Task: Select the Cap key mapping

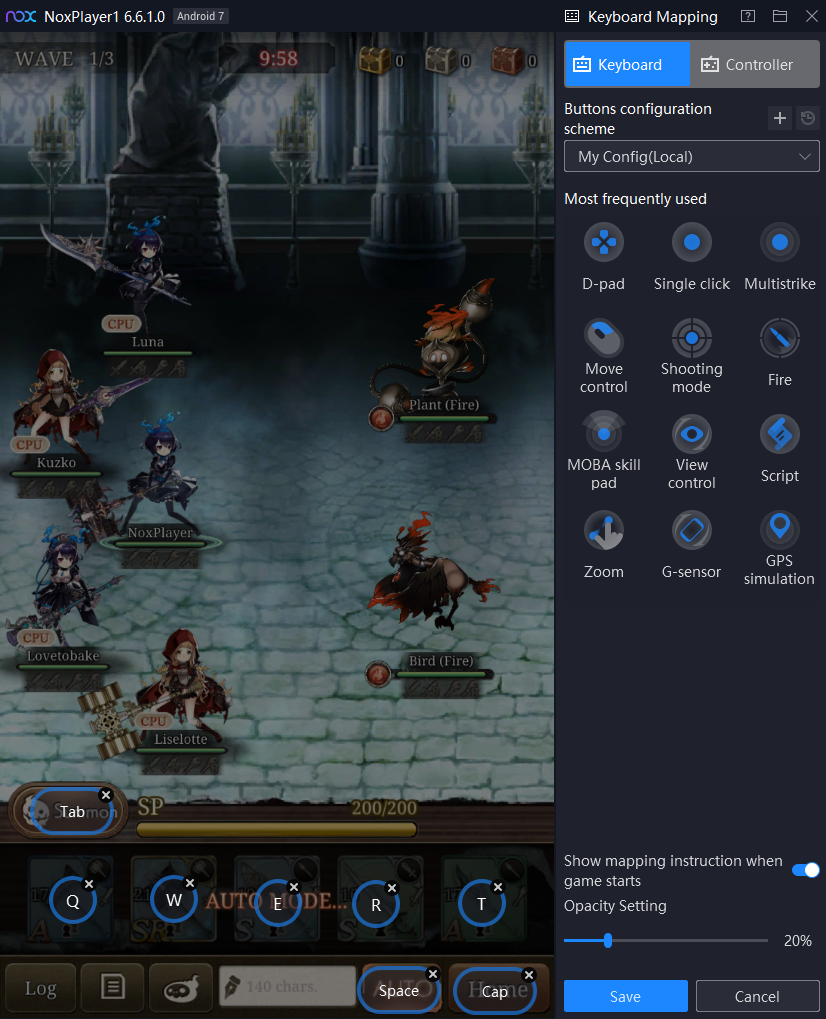Action: (495, 991)
